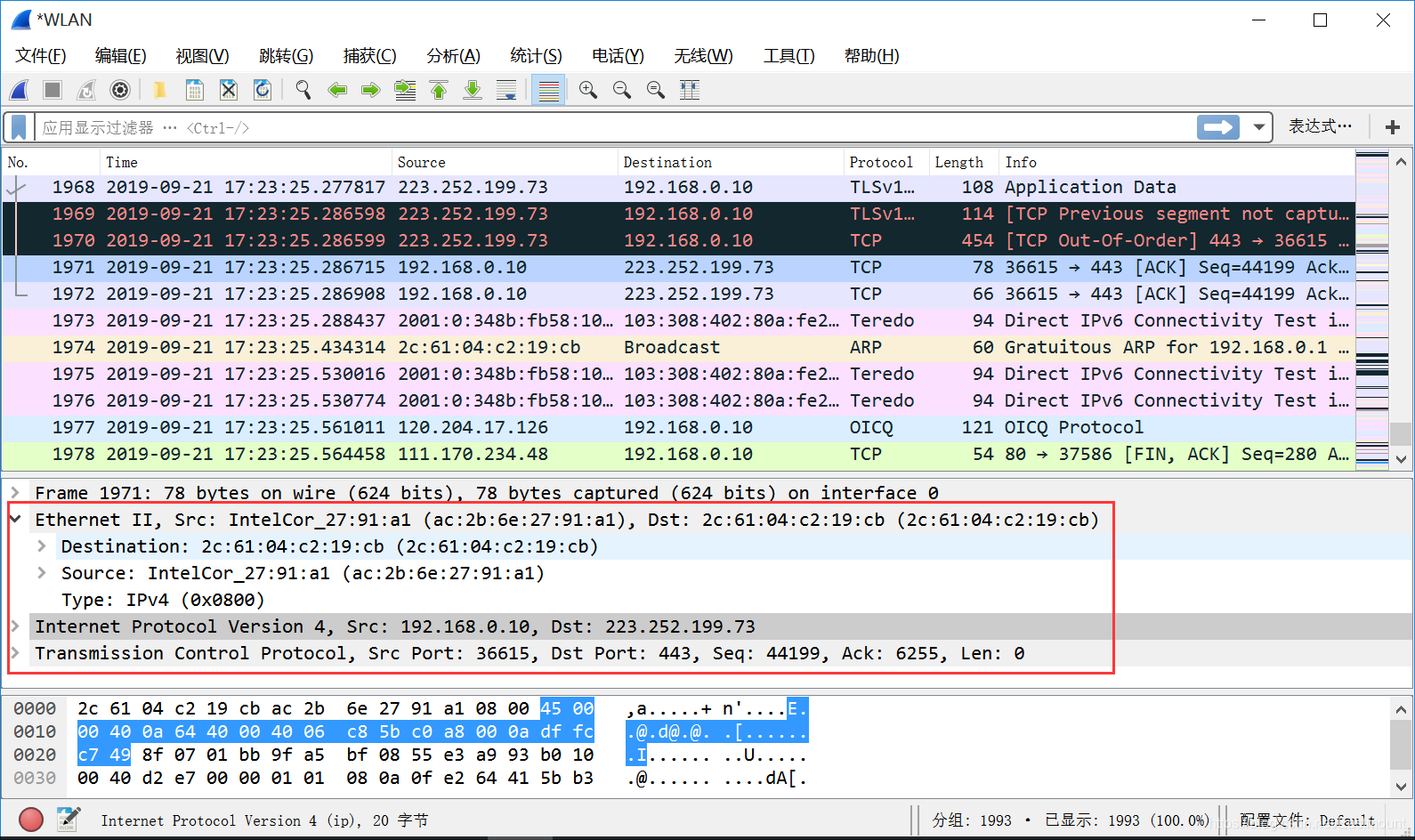Save this capture file

tap(194, 90)
